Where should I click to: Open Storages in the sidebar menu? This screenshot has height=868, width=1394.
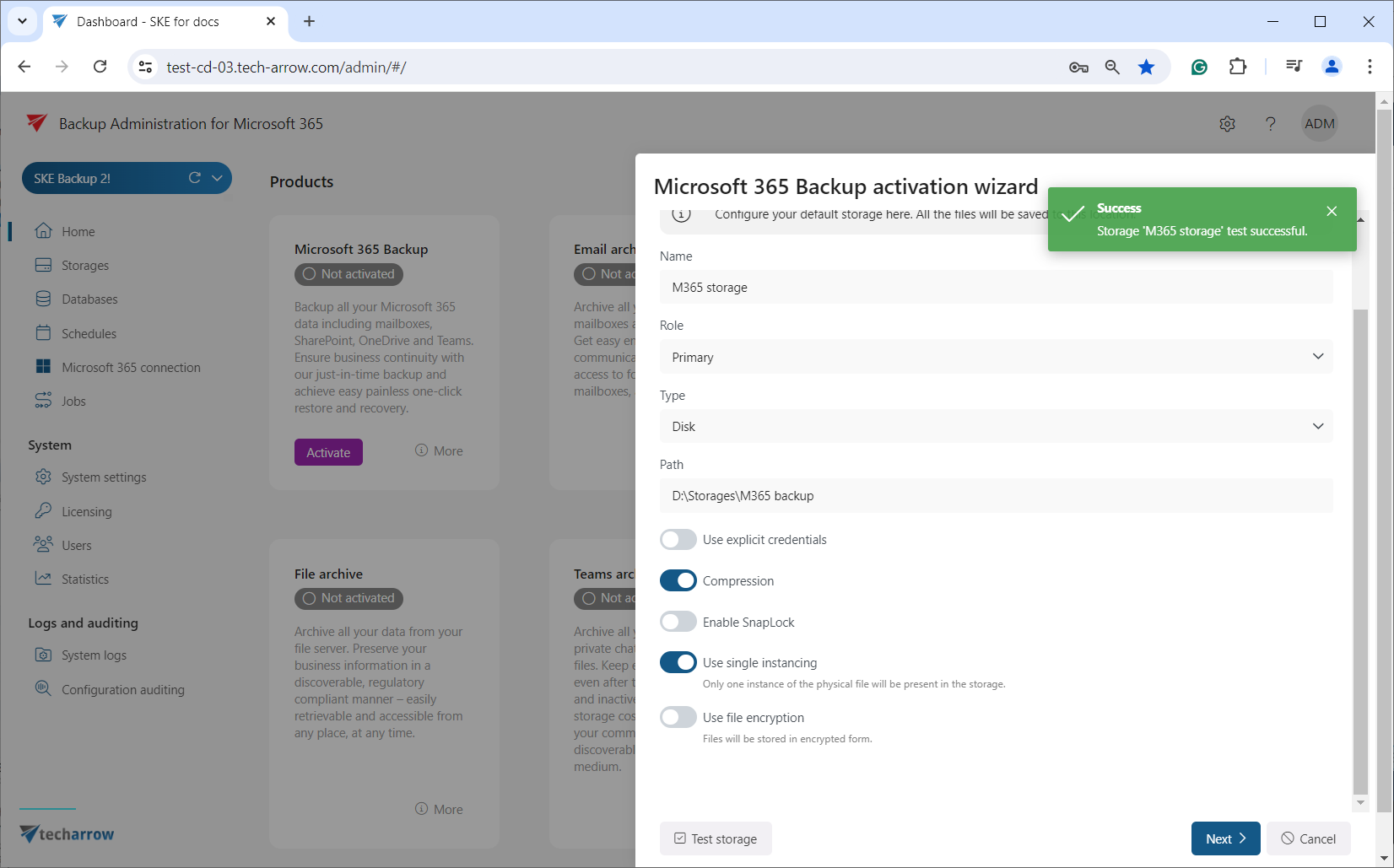[x=84, y=266]
